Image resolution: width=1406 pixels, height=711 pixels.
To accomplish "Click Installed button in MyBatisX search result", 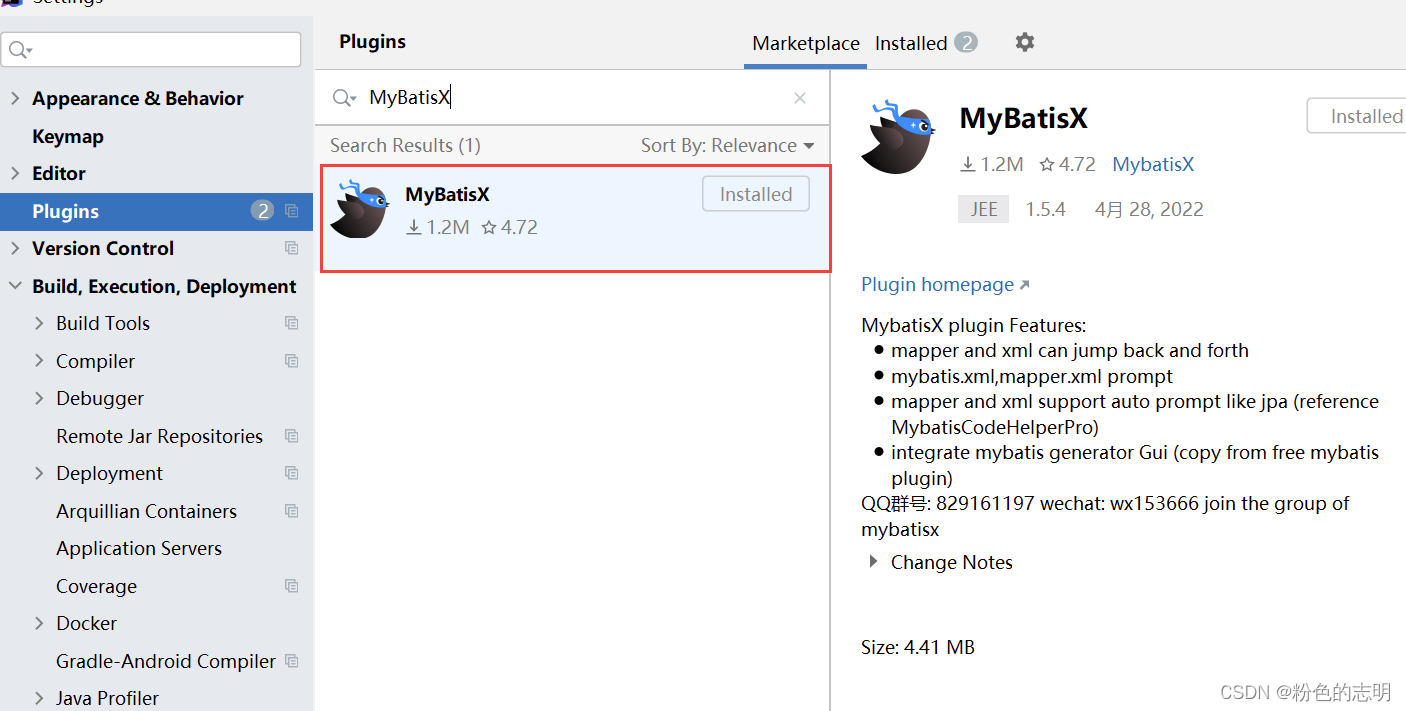I will point(756,194).
